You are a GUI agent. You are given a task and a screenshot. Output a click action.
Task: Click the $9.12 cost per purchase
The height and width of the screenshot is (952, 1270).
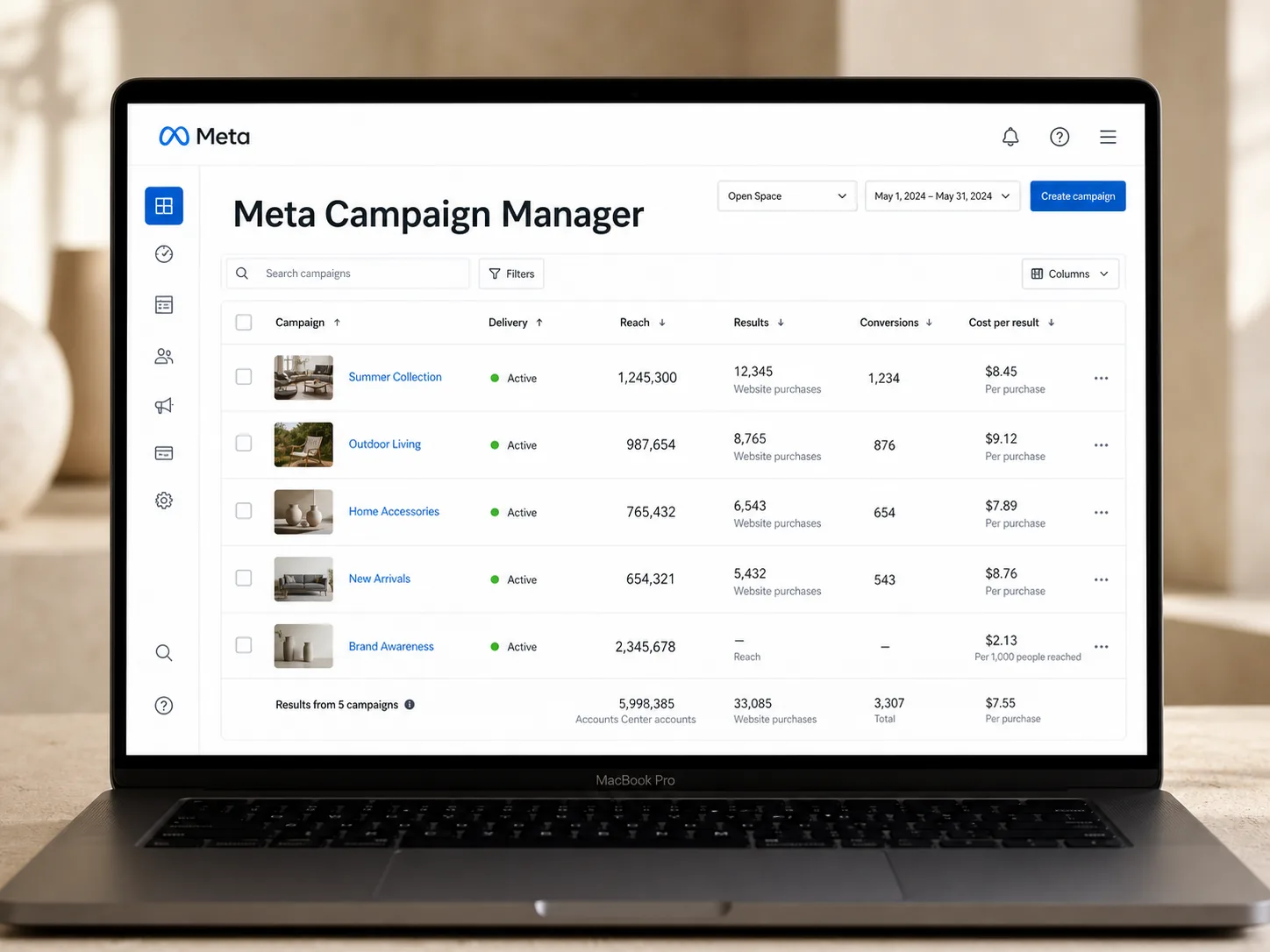click(x=1002, y=438)
